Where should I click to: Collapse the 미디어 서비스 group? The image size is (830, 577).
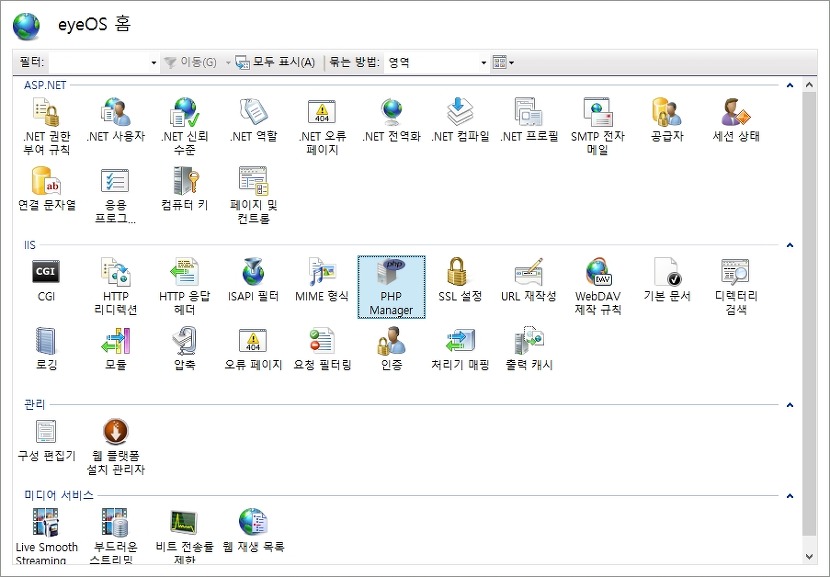(790, 496)
